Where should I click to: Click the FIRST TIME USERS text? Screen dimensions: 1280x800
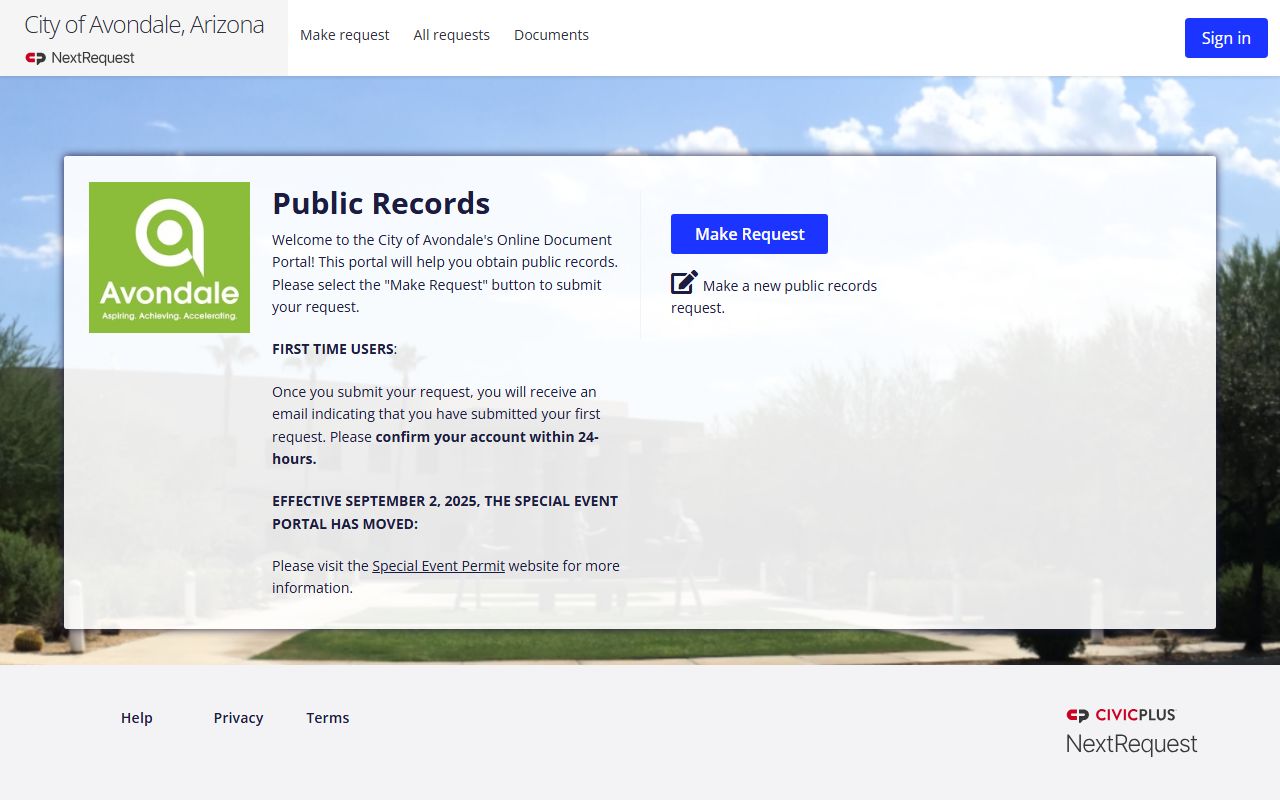pyautogui.click(x=334, y=349)
